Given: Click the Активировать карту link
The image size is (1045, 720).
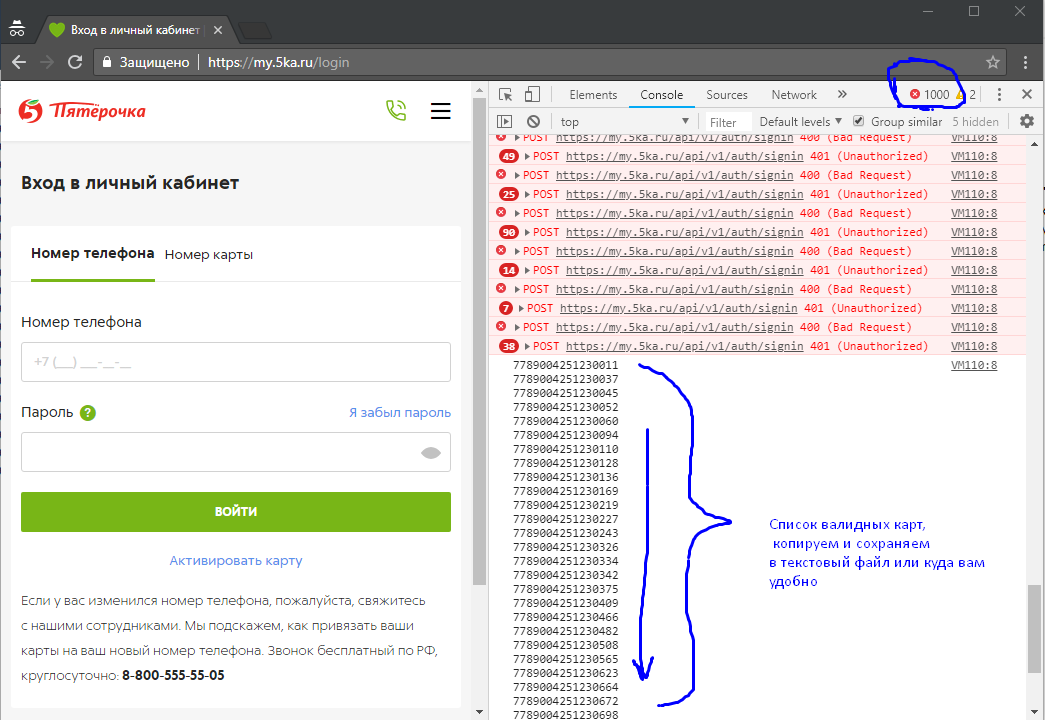Looking at the screenshot, I should pos(236,561).
